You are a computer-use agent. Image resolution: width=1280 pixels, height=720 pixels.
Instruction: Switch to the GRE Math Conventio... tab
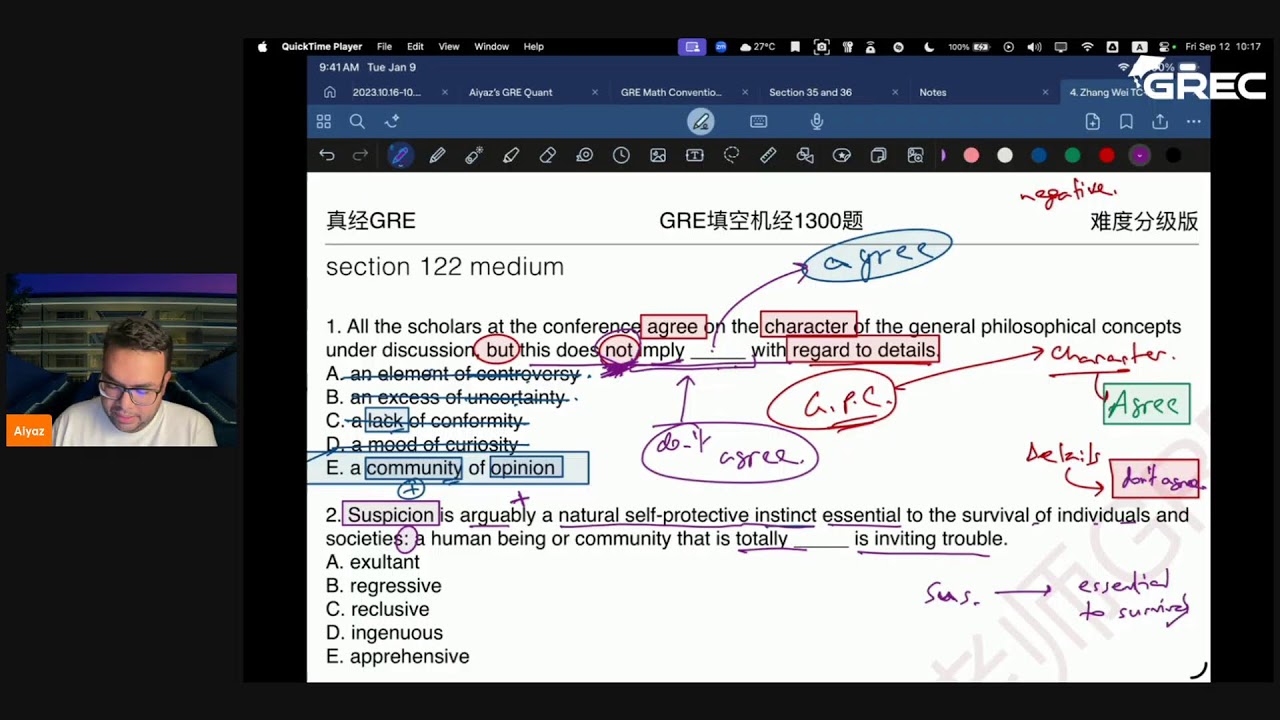click(x=671, y=92)
